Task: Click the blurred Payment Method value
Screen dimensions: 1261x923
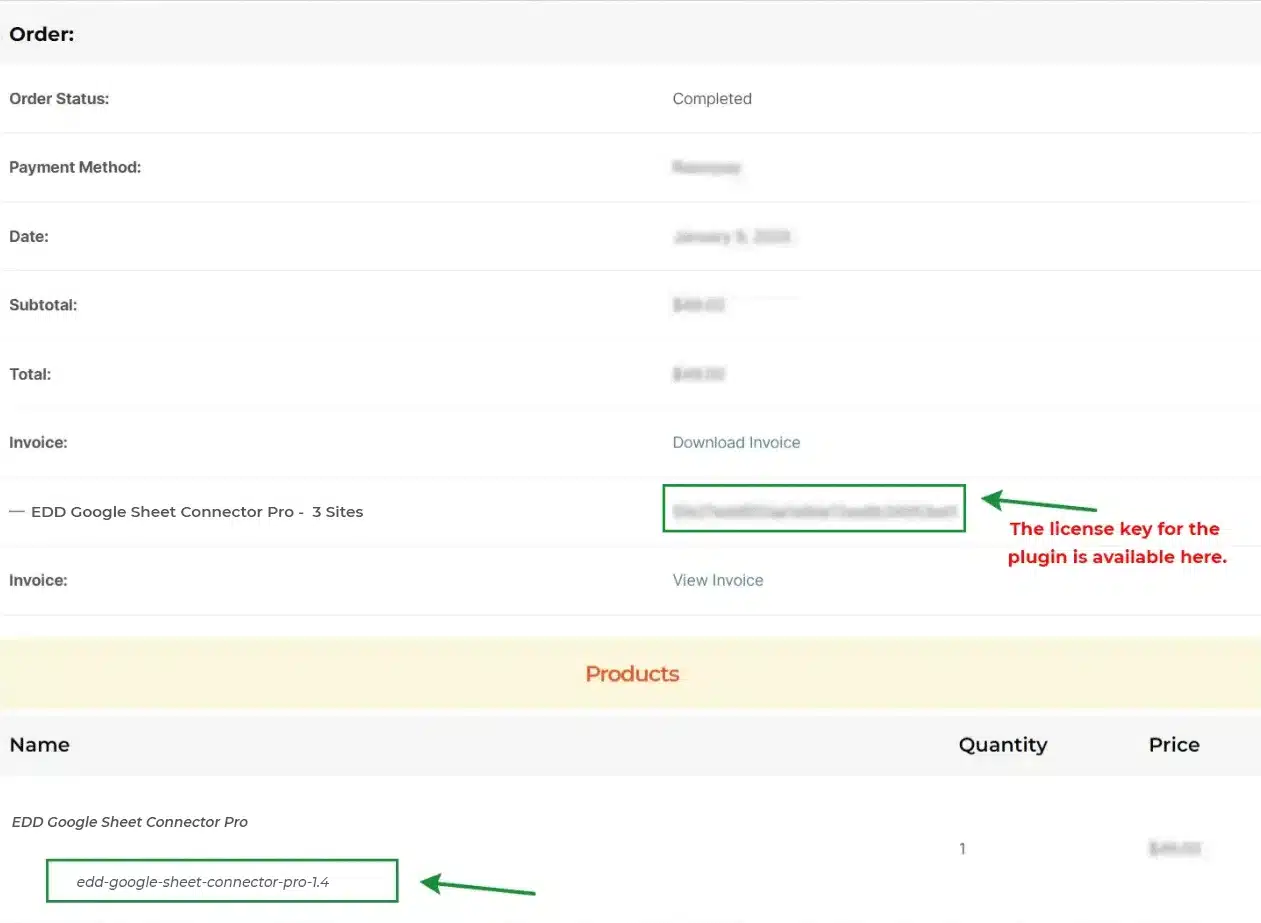Action: 706,168
